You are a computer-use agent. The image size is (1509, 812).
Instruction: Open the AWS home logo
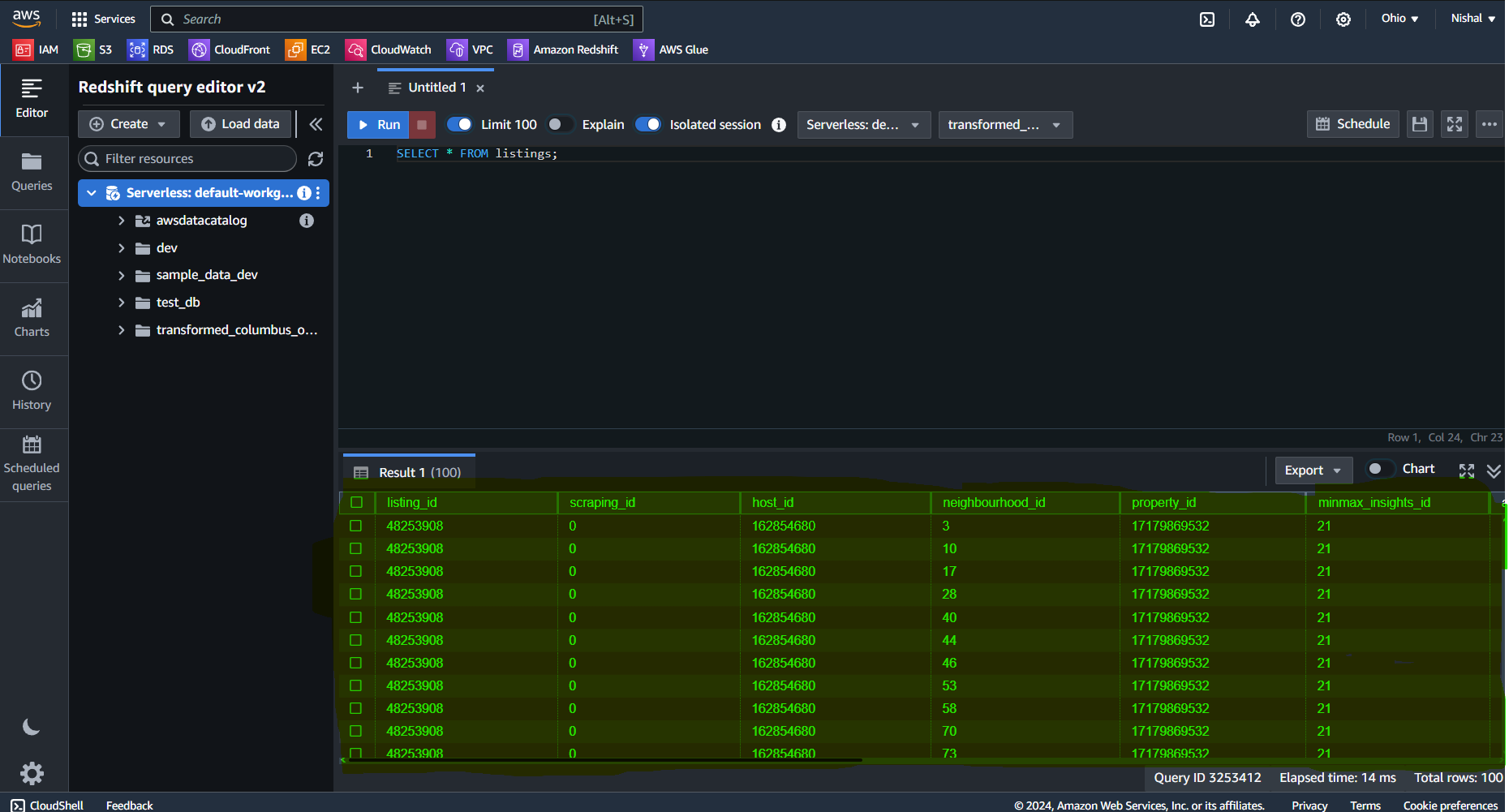(x=27, y=18)
